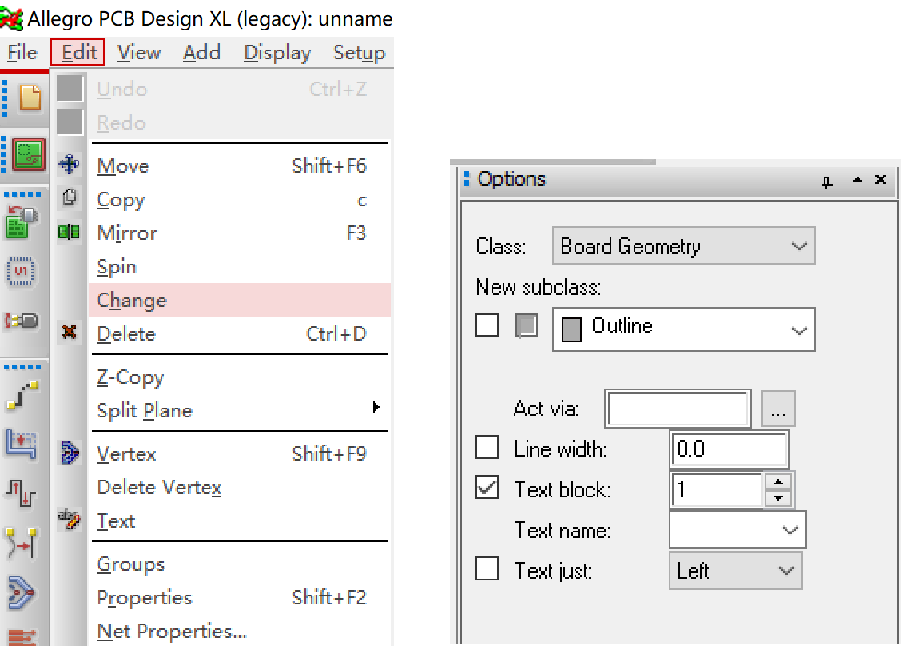The height and width of the screenshot is (646, 901).
Task: Increase Text block value with up arrow
Action: 779,481
